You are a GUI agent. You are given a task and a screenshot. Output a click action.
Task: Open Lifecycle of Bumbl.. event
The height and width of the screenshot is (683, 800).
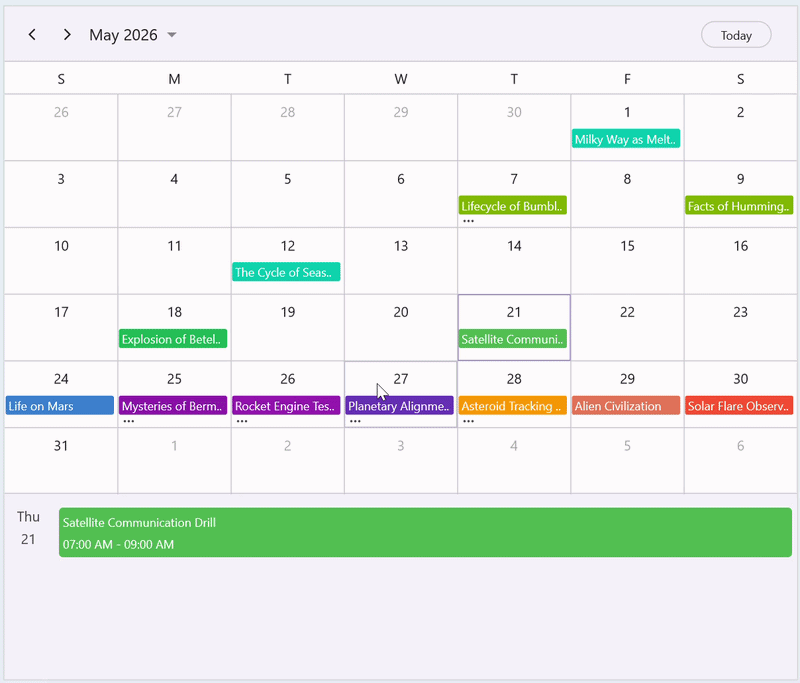512,206
